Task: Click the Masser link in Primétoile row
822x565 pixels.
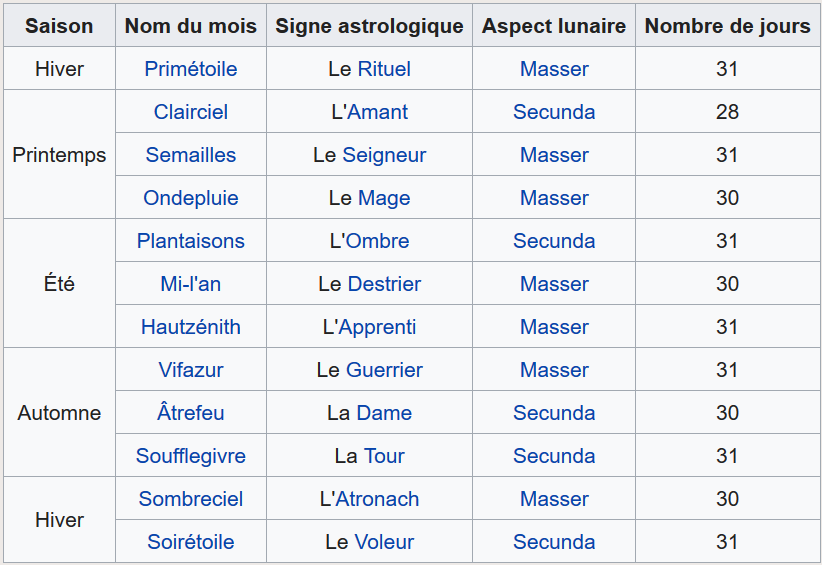Action: [x=554, y=69]
